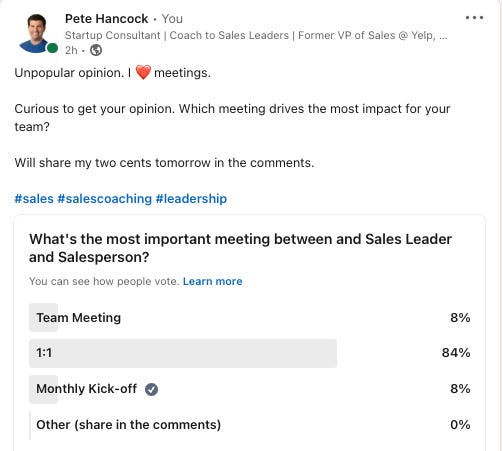This screenshot has width=502, height=451.
Task: Open Pete Hancock's name link
Action: (x=106, y=19)
